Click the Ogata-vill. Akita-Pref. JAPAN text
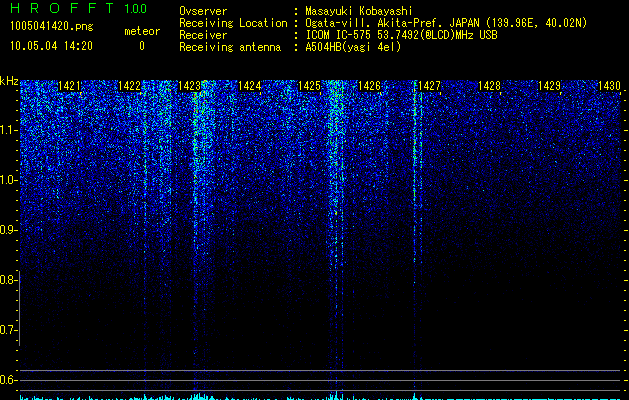Screen dimensions: 629x400 pos(392,23)
